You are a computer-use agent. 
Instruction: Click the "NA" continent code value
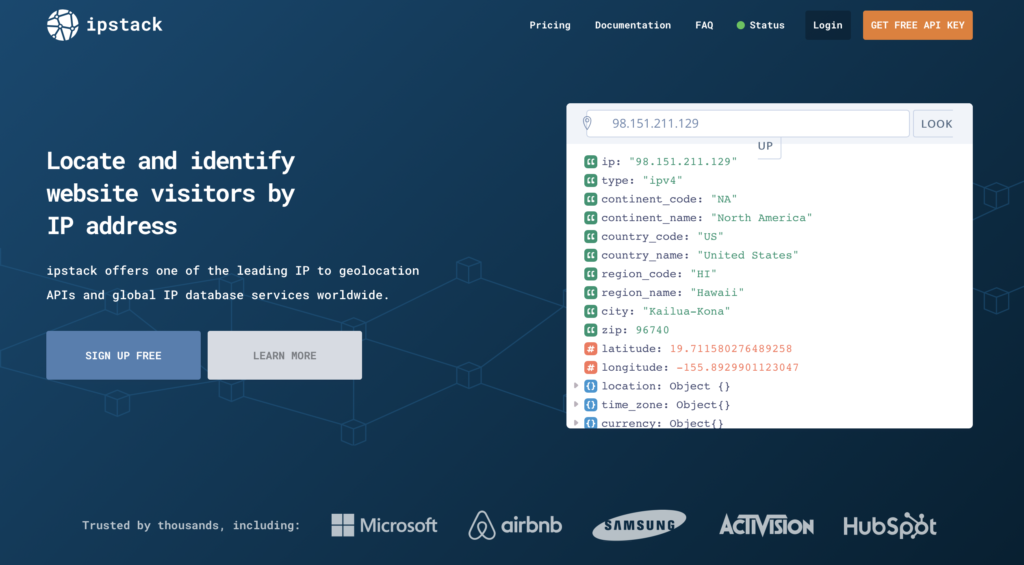pyautogui.click(x=724, y=199)
